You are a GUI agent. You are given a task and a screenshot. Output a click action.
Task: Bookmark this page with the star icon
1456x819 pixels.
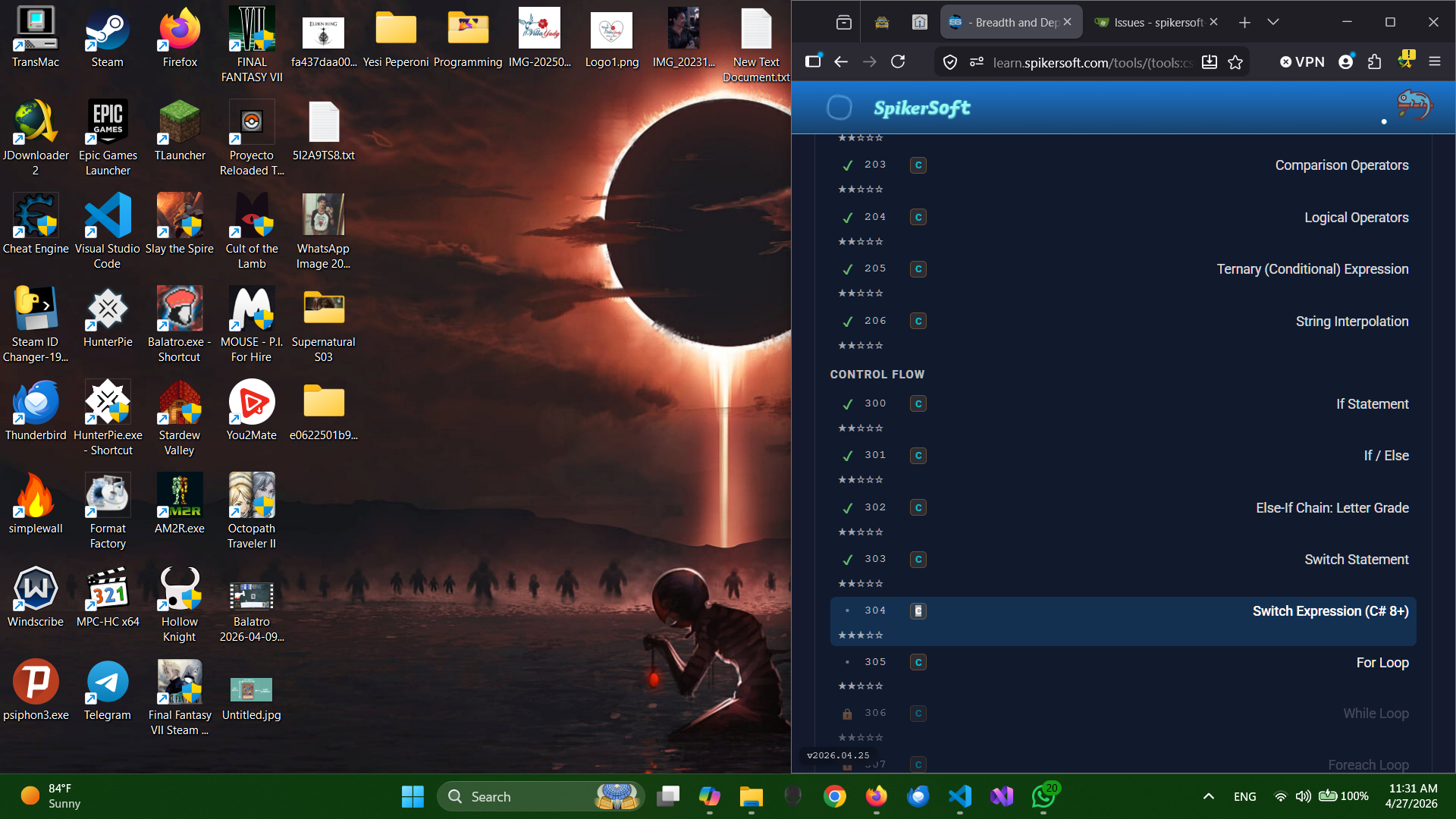click(1236, 62)
